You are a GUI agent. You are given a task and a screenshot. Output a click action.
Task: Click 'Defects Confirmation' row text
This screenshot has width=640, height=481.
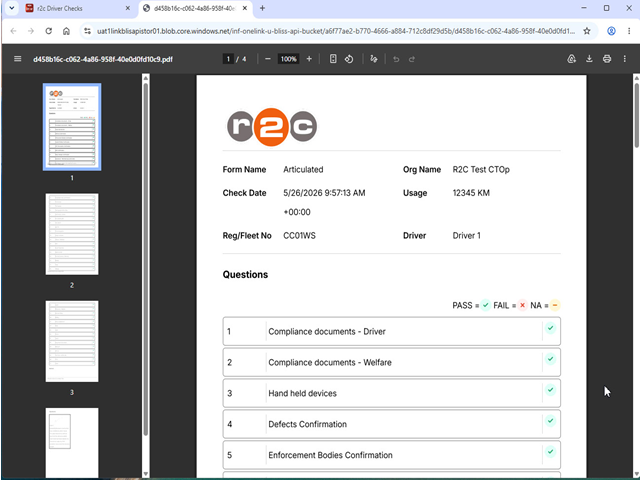(x=307, y=424)
